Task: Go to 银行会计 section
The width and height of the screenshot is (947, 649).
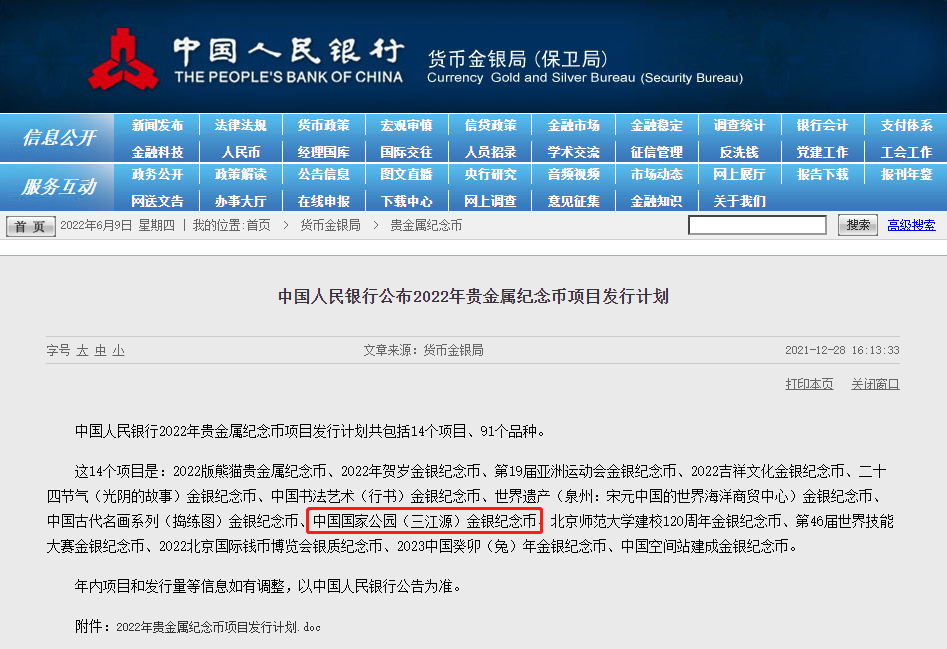Action: click(x=823, y=126)
